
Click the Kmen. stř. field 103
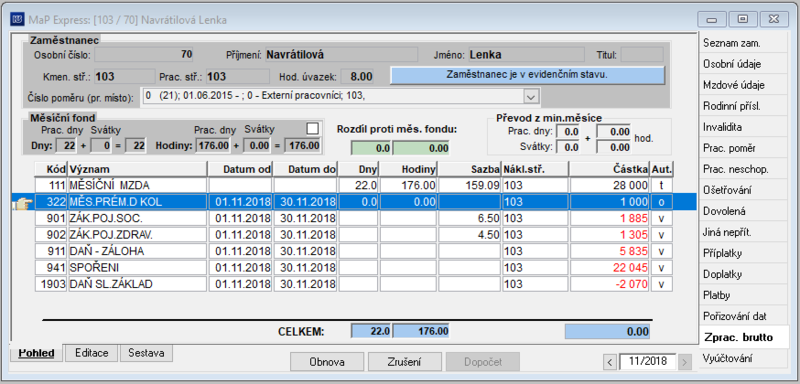(124, 77)
